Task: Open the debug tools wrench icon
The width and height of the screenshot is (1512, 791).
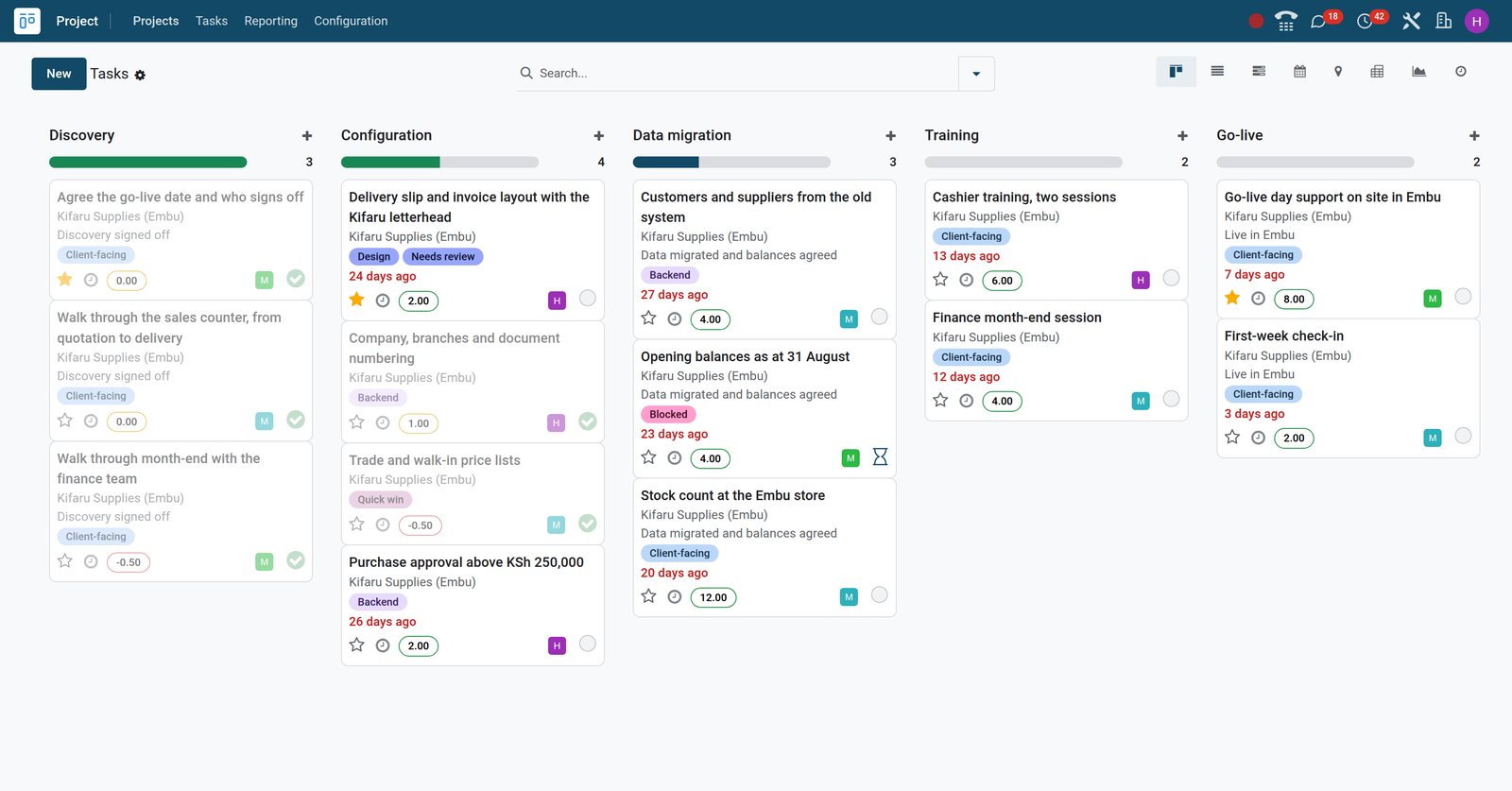Action: (1411, 21)
